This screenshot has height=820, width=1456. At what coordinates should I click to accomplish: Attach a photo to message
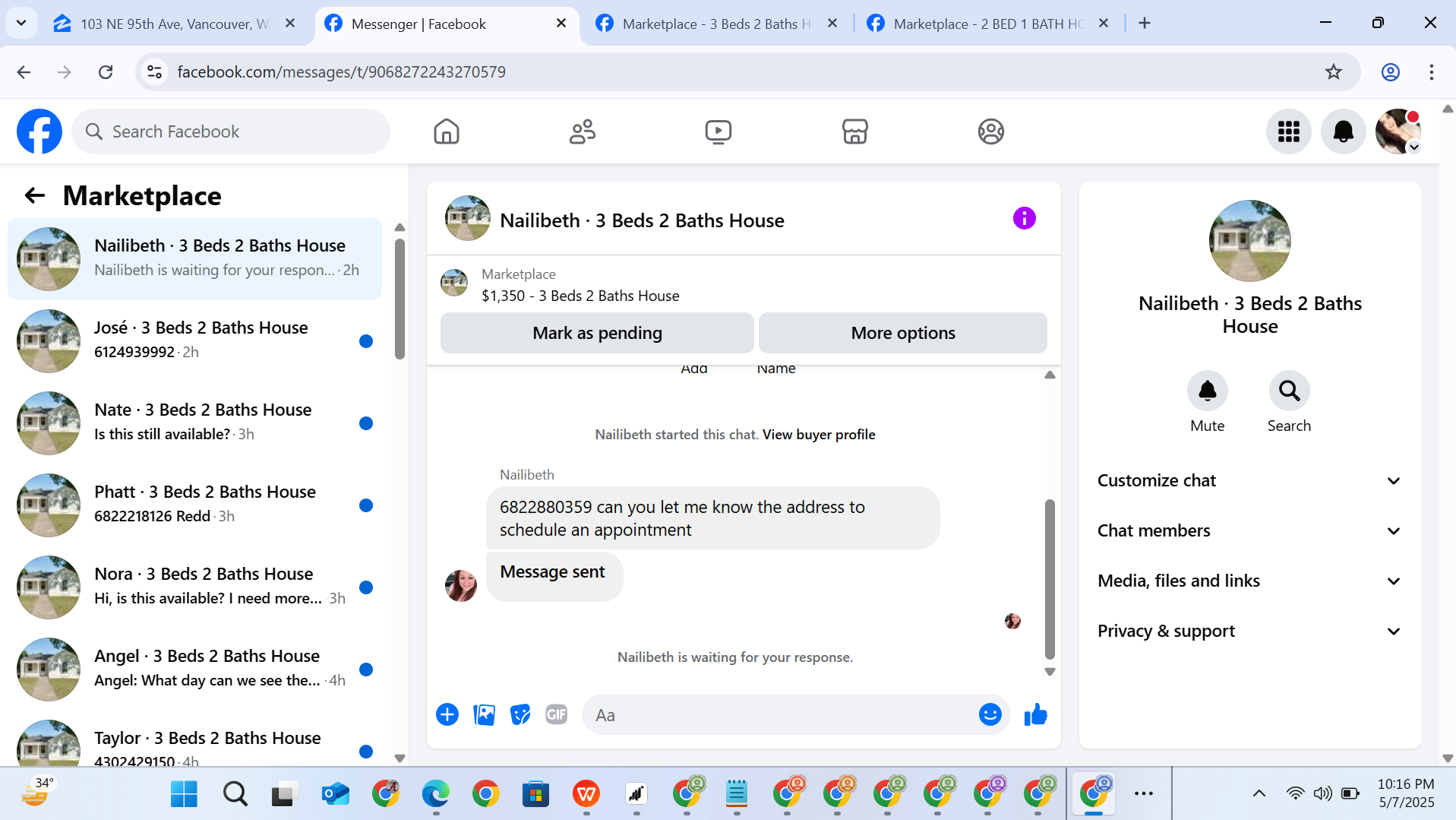(x=484, y=714)
